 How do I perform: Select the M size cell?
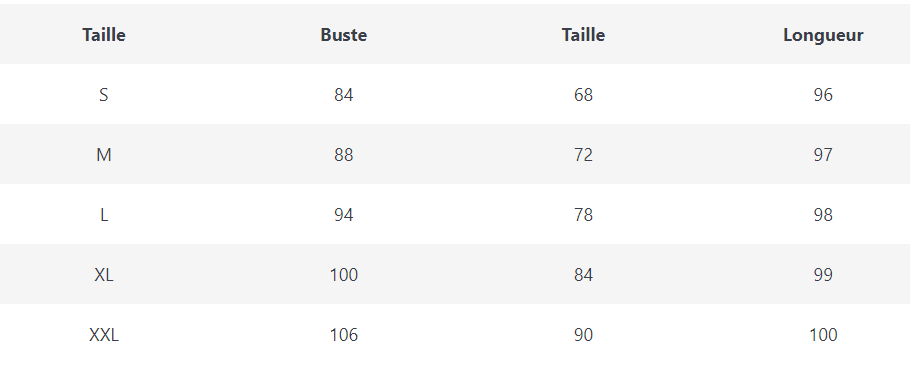pyautogui.click(x=104, y=155)
